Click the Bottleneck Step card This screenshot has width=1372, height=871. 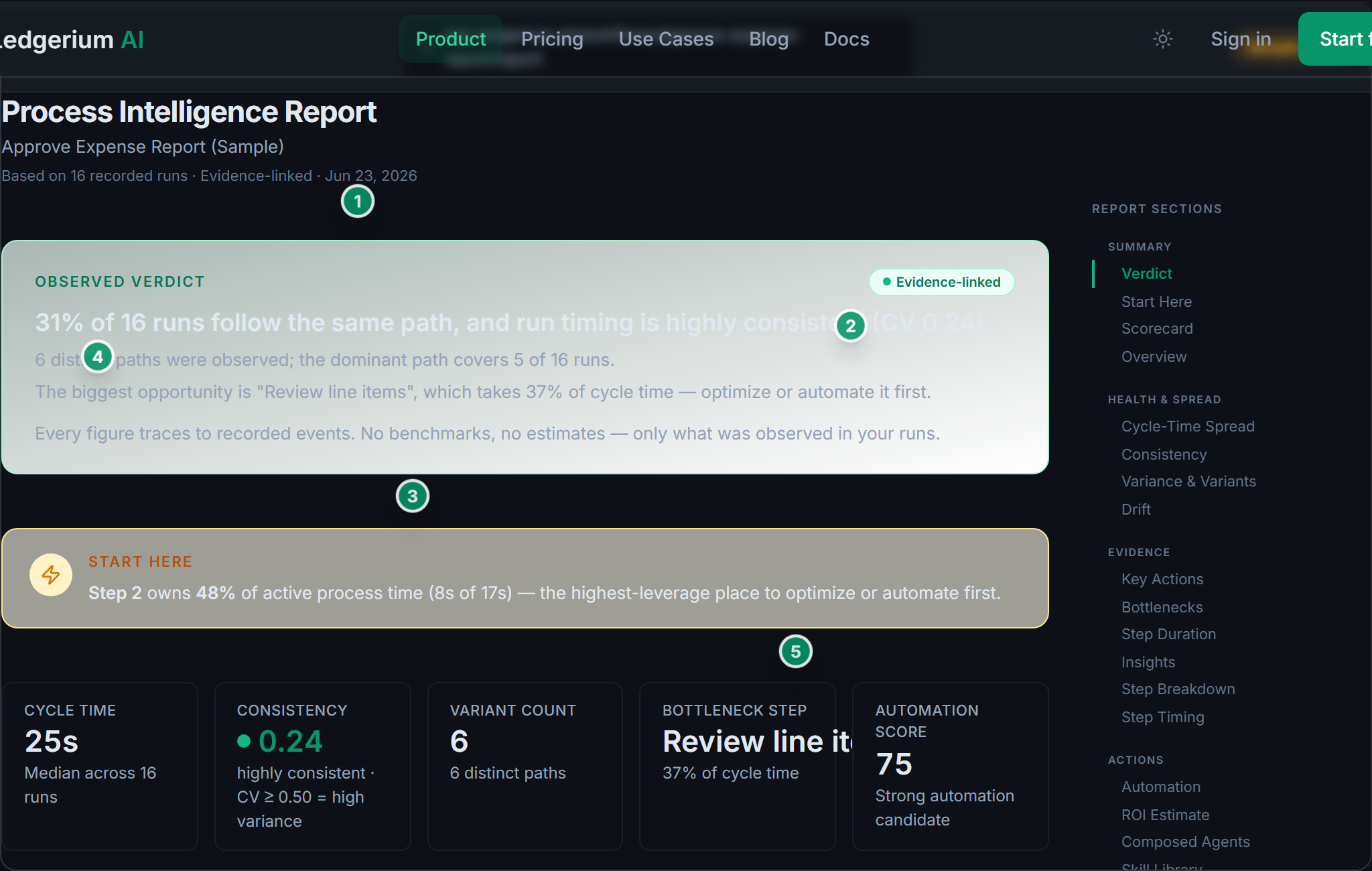pos(738,766)
